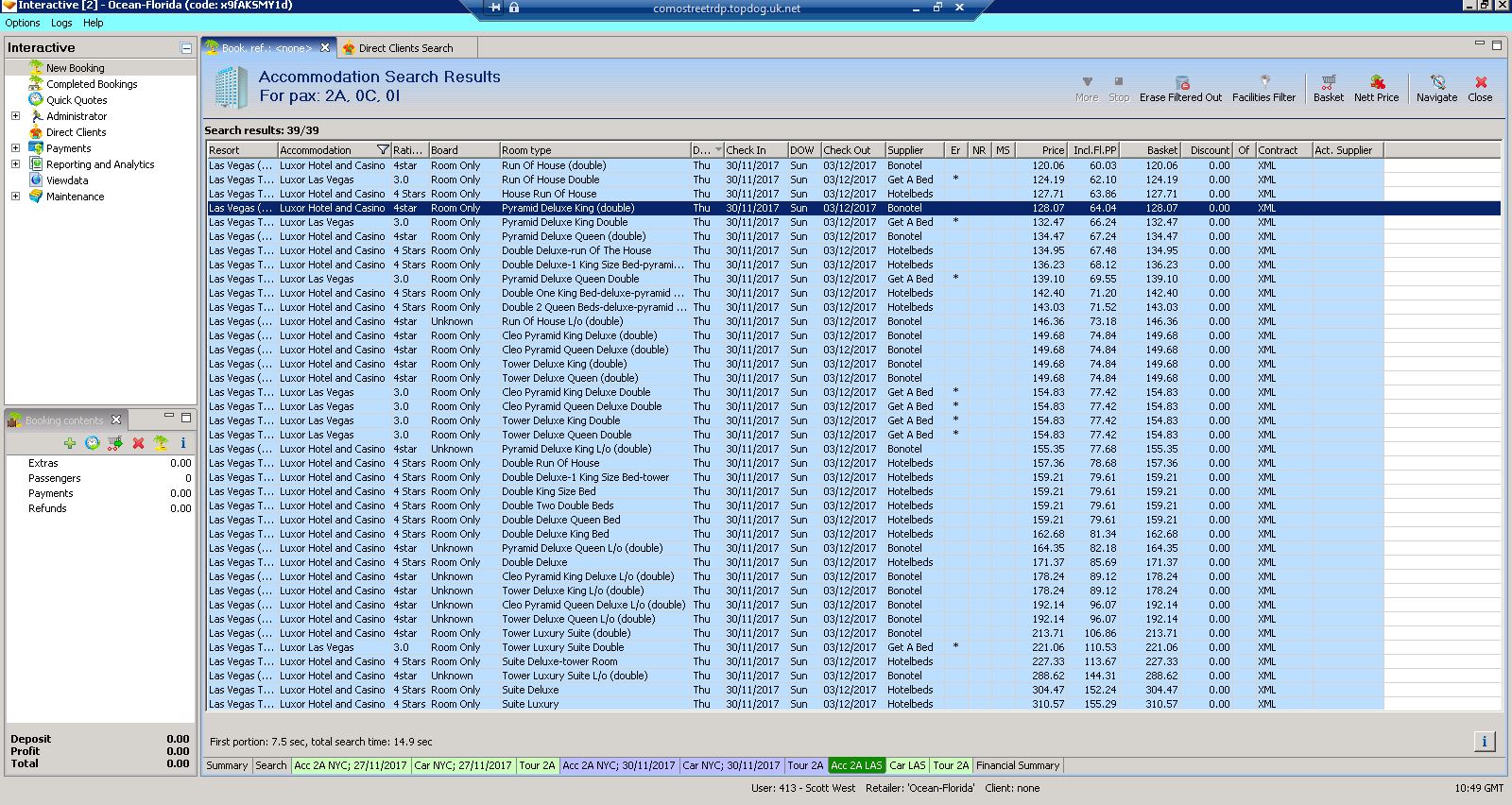Switch to Direct Clients Search tab

click(x=404, y=48)
